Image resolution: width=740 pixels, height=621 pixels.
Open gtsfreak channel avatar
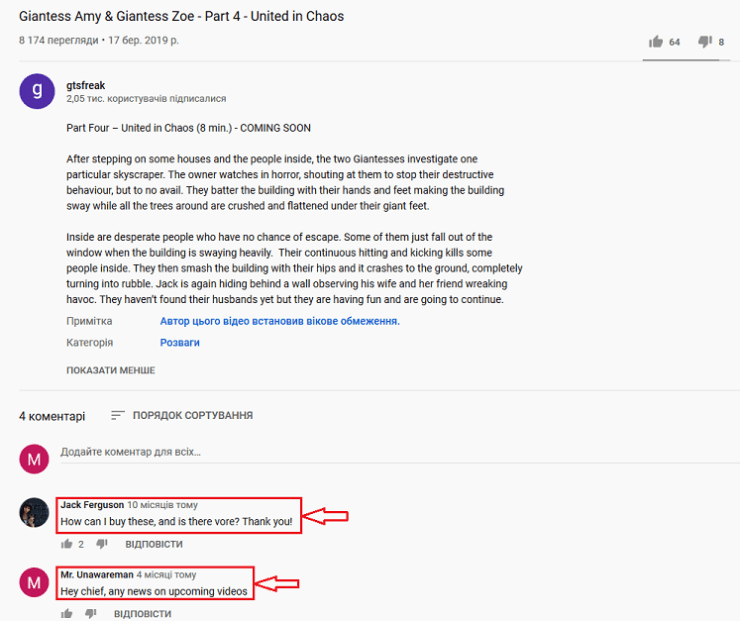click(x=37, y=91)
